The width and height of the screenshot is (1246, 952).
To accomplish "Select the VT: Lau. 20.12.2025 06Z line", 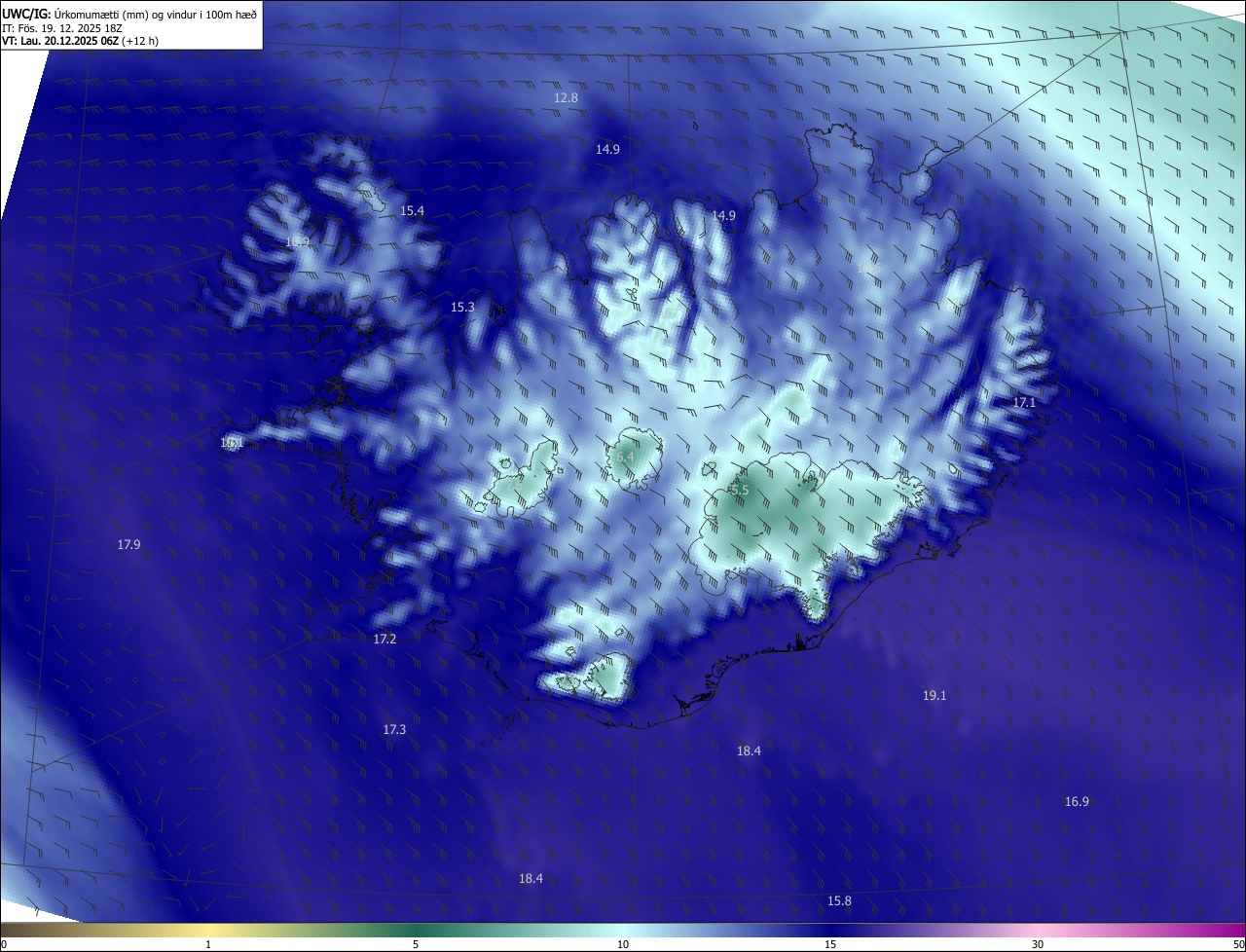I will pos(80,41).
